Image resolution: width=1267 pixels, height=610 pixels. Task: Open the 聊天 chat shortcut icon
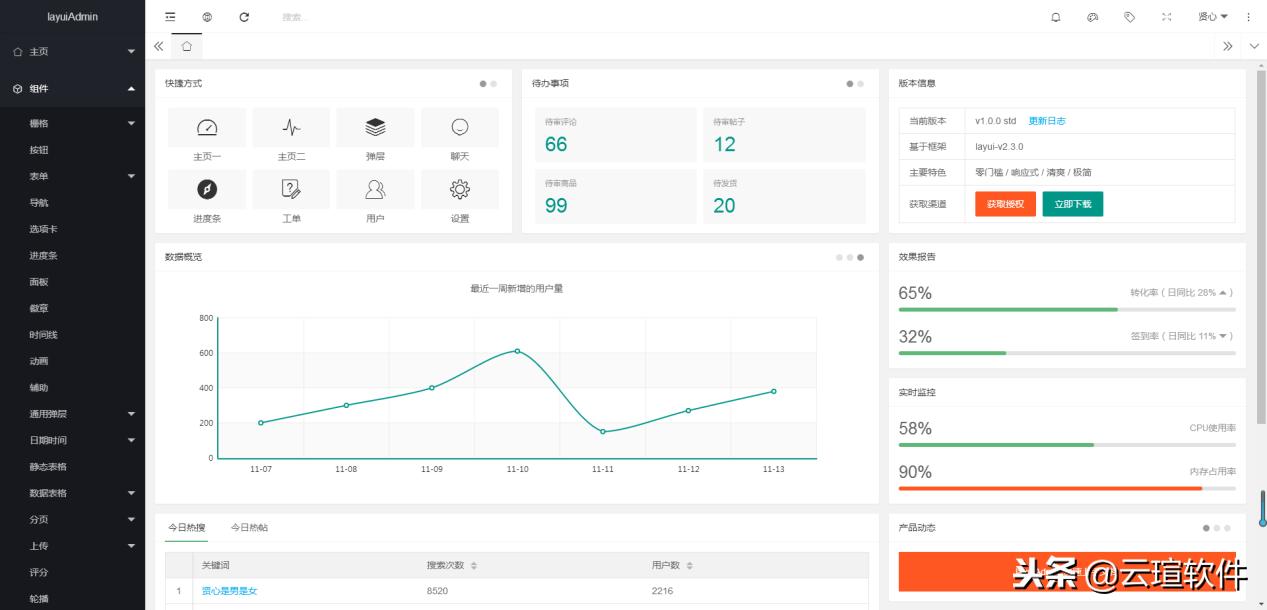[460, 127]
